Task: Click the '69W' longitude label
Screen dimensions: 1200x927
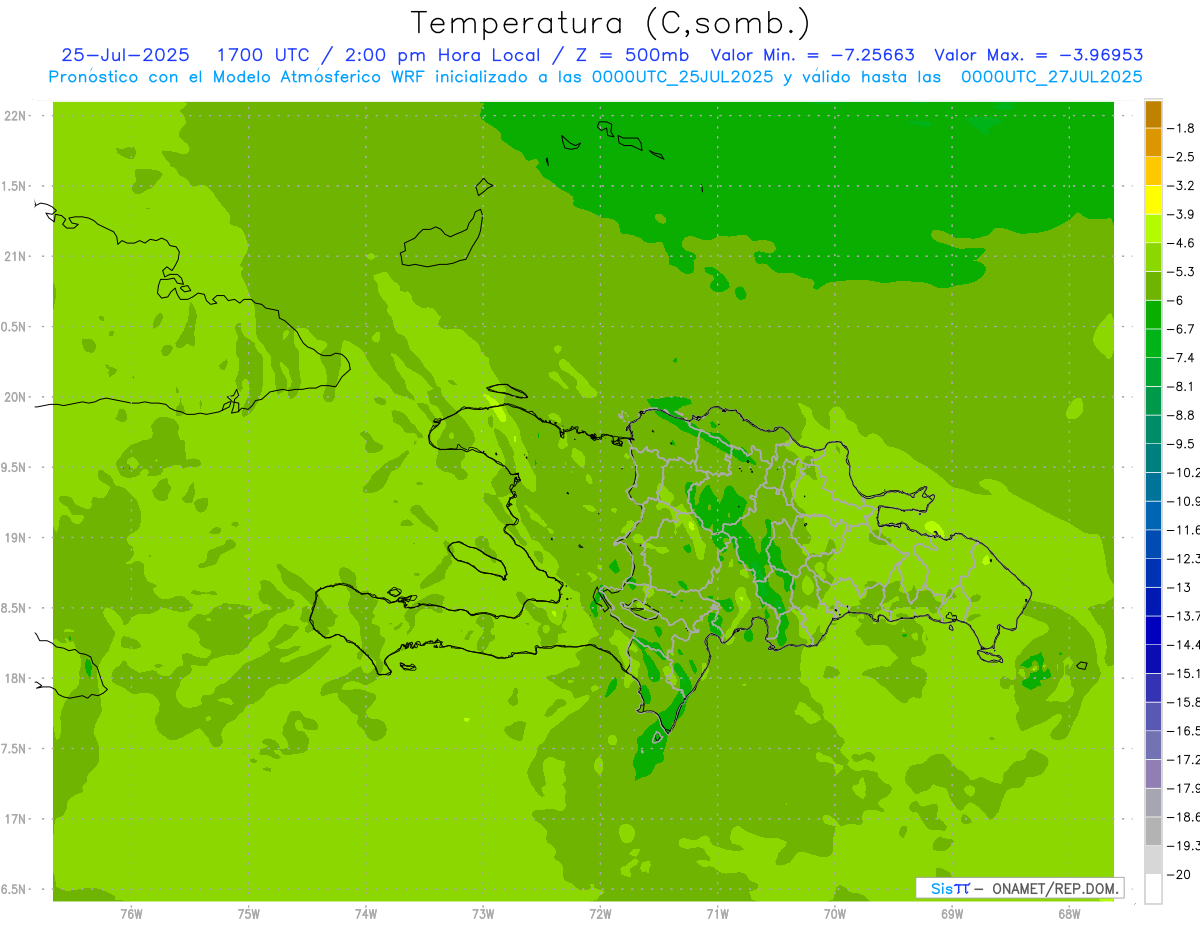Action: [952, 913]
